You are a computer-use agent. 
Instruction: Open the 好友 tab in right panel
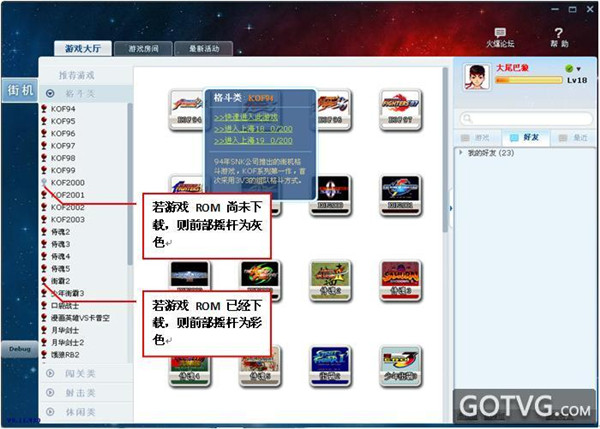coord(525,137)
